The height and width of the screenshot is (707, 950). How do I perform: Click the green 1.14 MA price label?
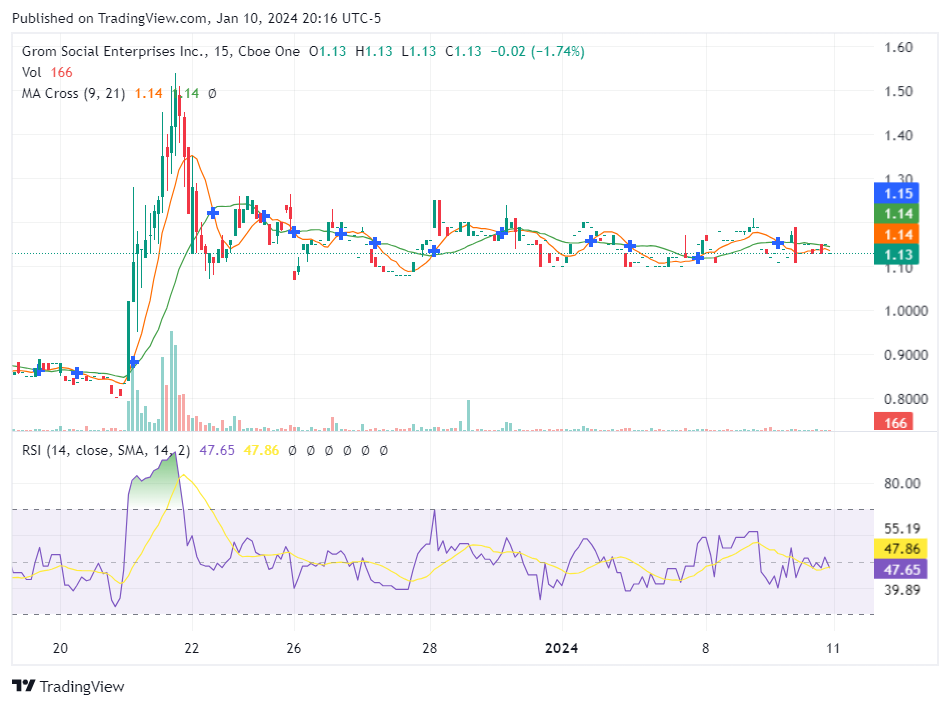(x=896, y=213)
